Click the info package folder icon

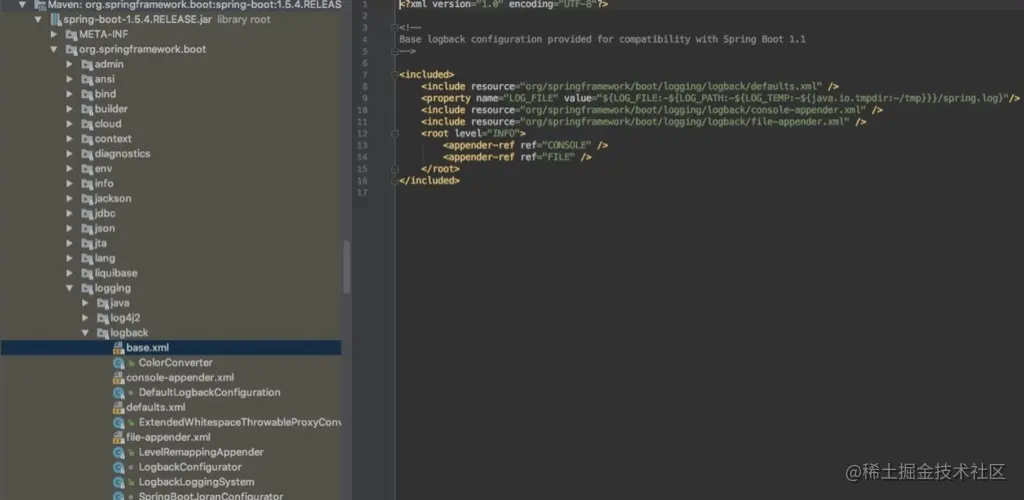(87, 184)
